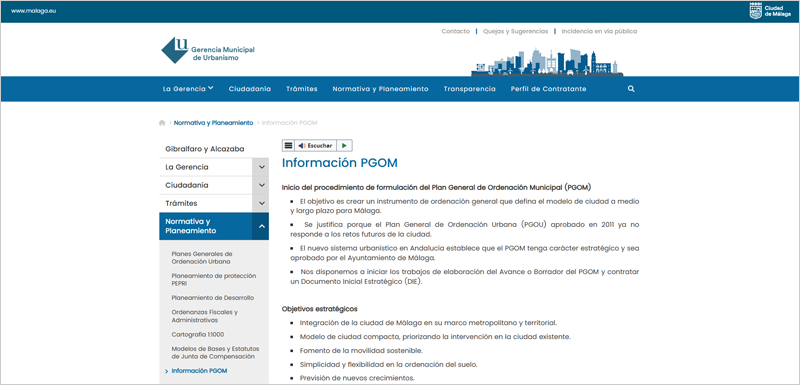Go to home via breadcrumb house icon
Image resolution: width=800 pixels, height=385 pixels.
click(x=162, y=123)
